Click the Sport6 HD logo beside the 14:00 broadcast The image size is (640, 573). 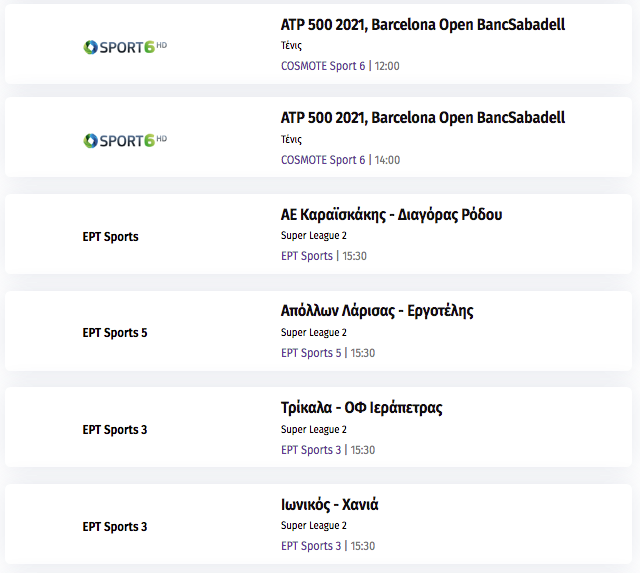point(125,140)
